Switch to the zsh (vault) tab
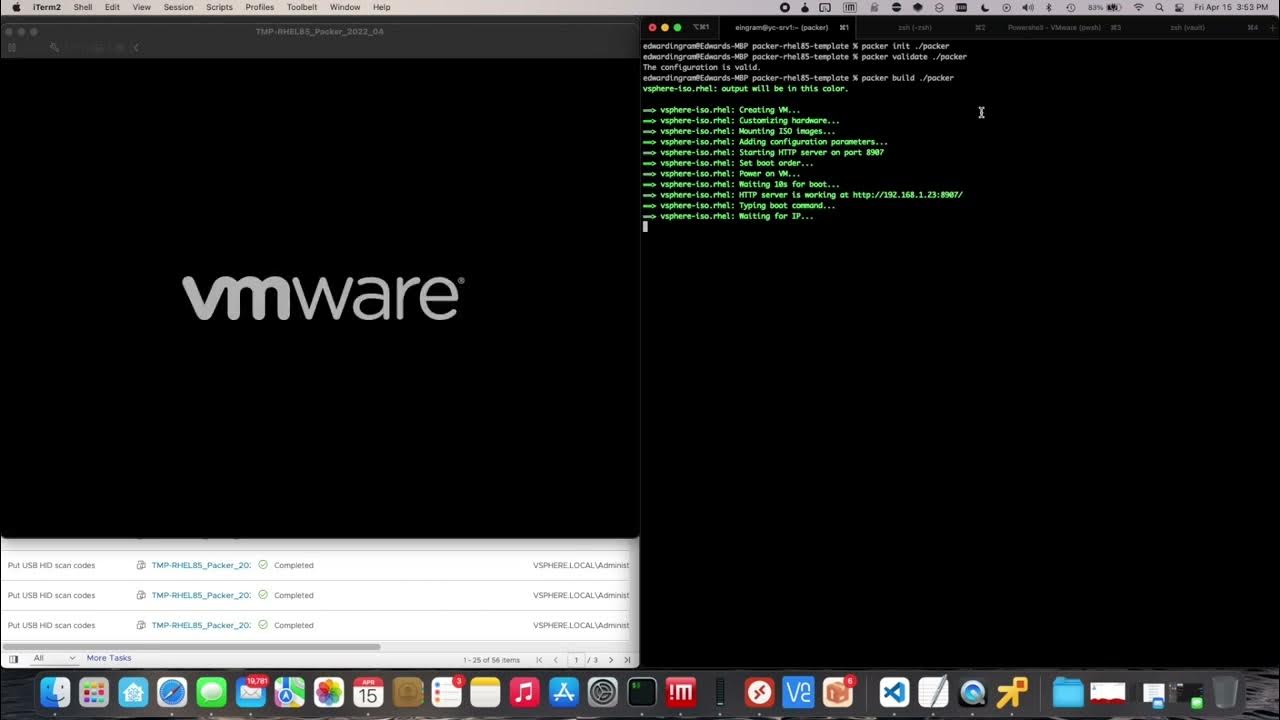1280x720 pixels. click(x=1196, y=27)
